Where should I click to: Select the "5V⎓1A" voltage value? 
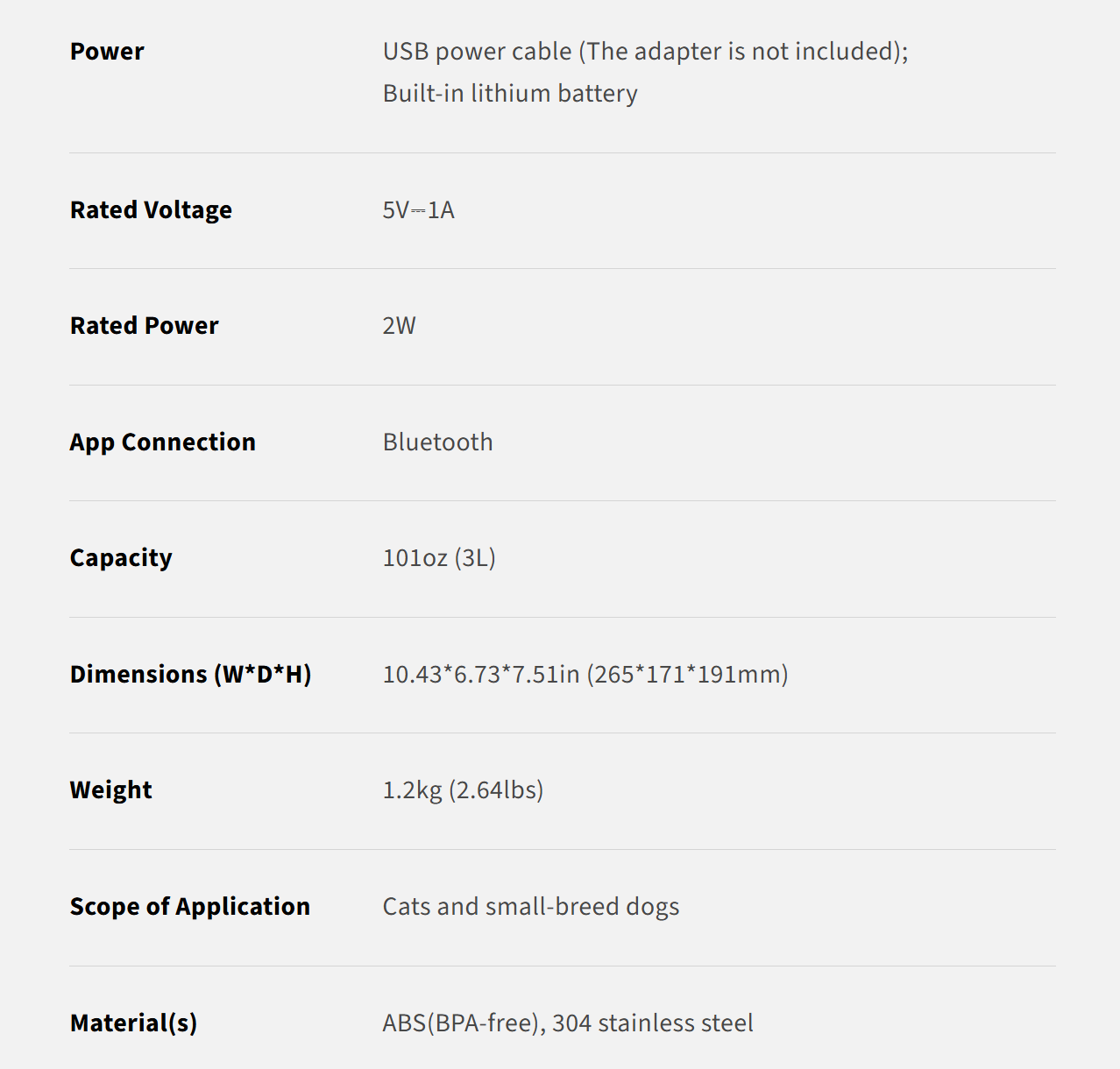(418, 210)
